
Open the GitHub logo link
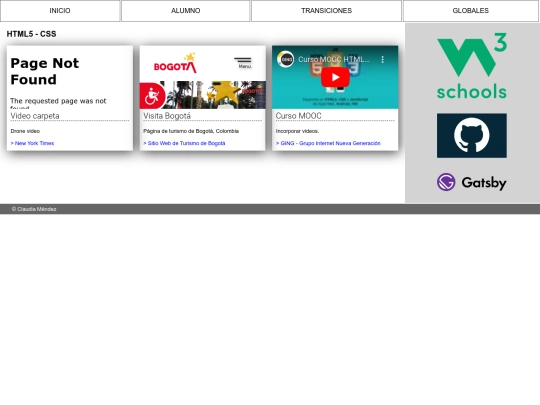472,136
